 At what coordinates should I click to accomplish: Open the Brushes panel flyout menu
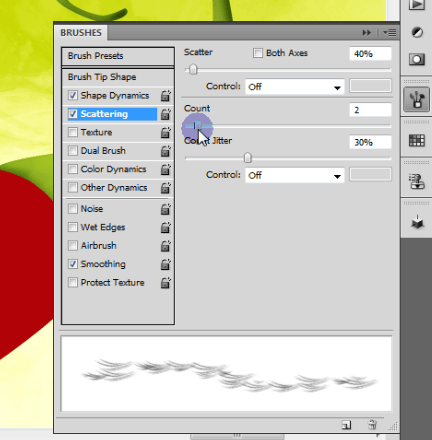390,33
